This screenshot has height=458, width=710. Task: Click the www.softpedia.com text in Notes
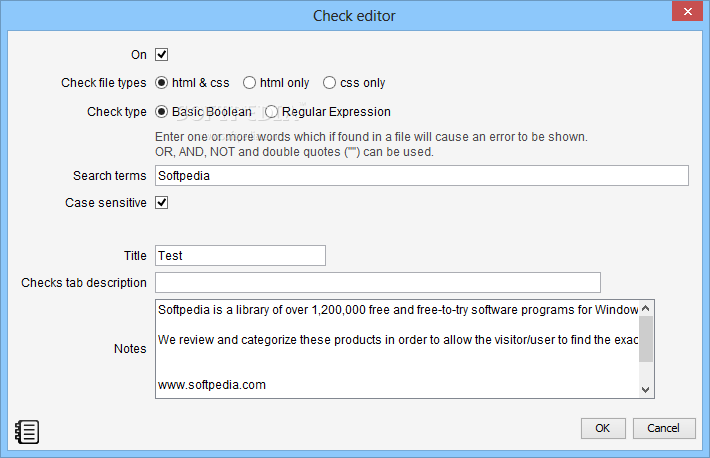pos(212,385)
